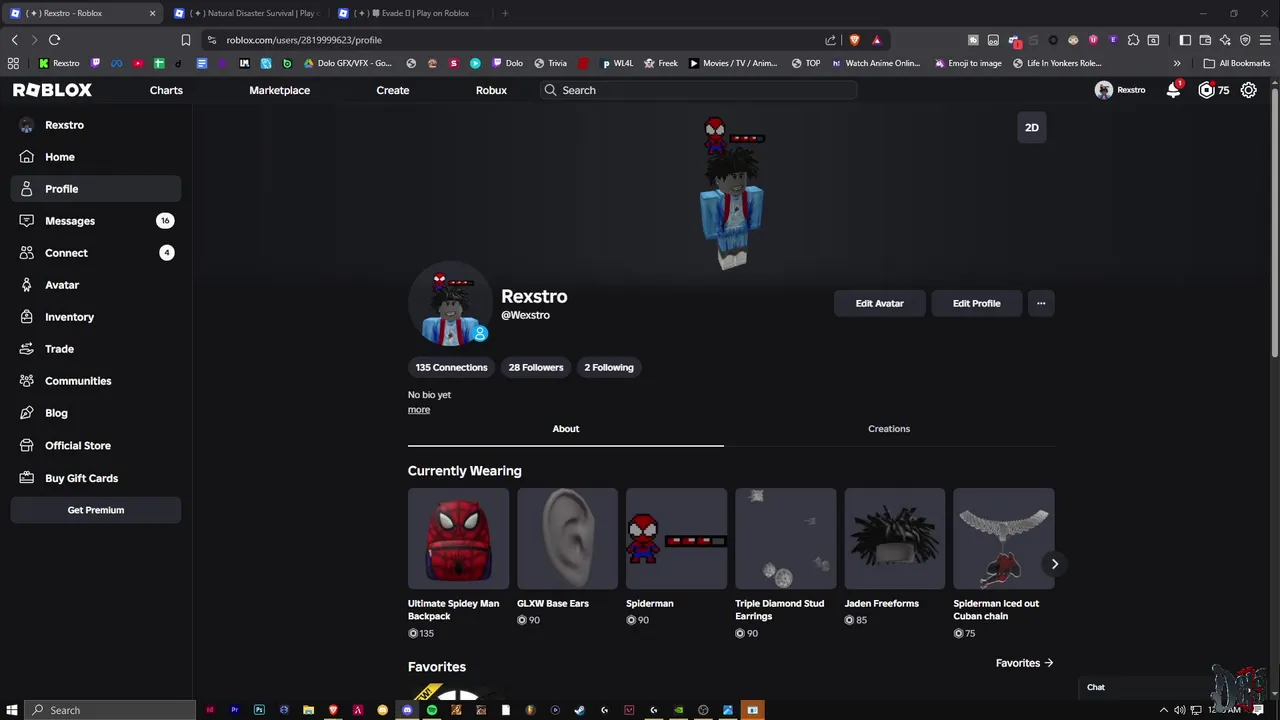Click the Edit Avatar button
Viewport: 1280px width, 720px height.
click(x=880, y=303)
